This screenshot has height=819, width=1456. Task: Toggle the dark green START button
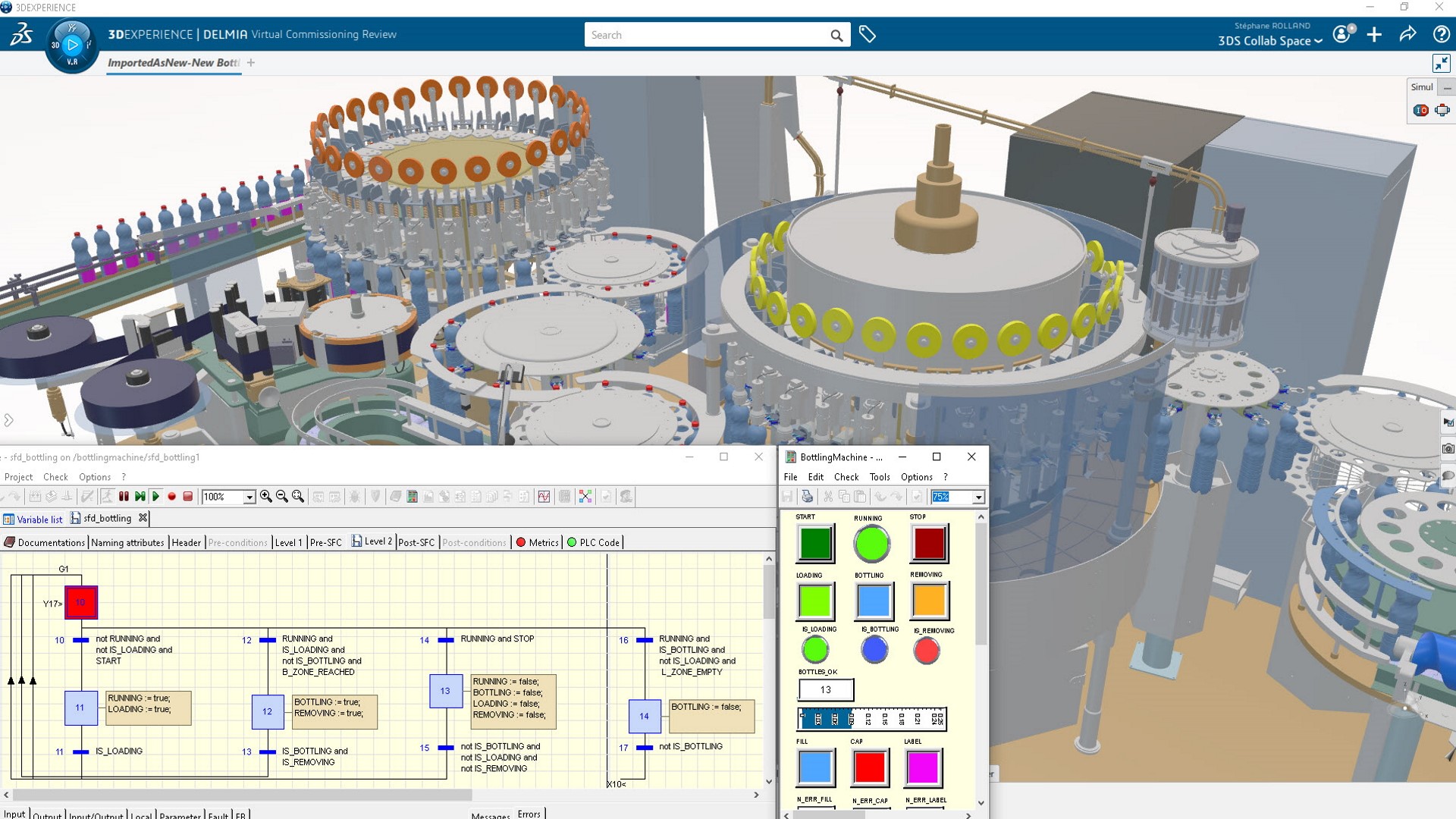pos(815,544)
